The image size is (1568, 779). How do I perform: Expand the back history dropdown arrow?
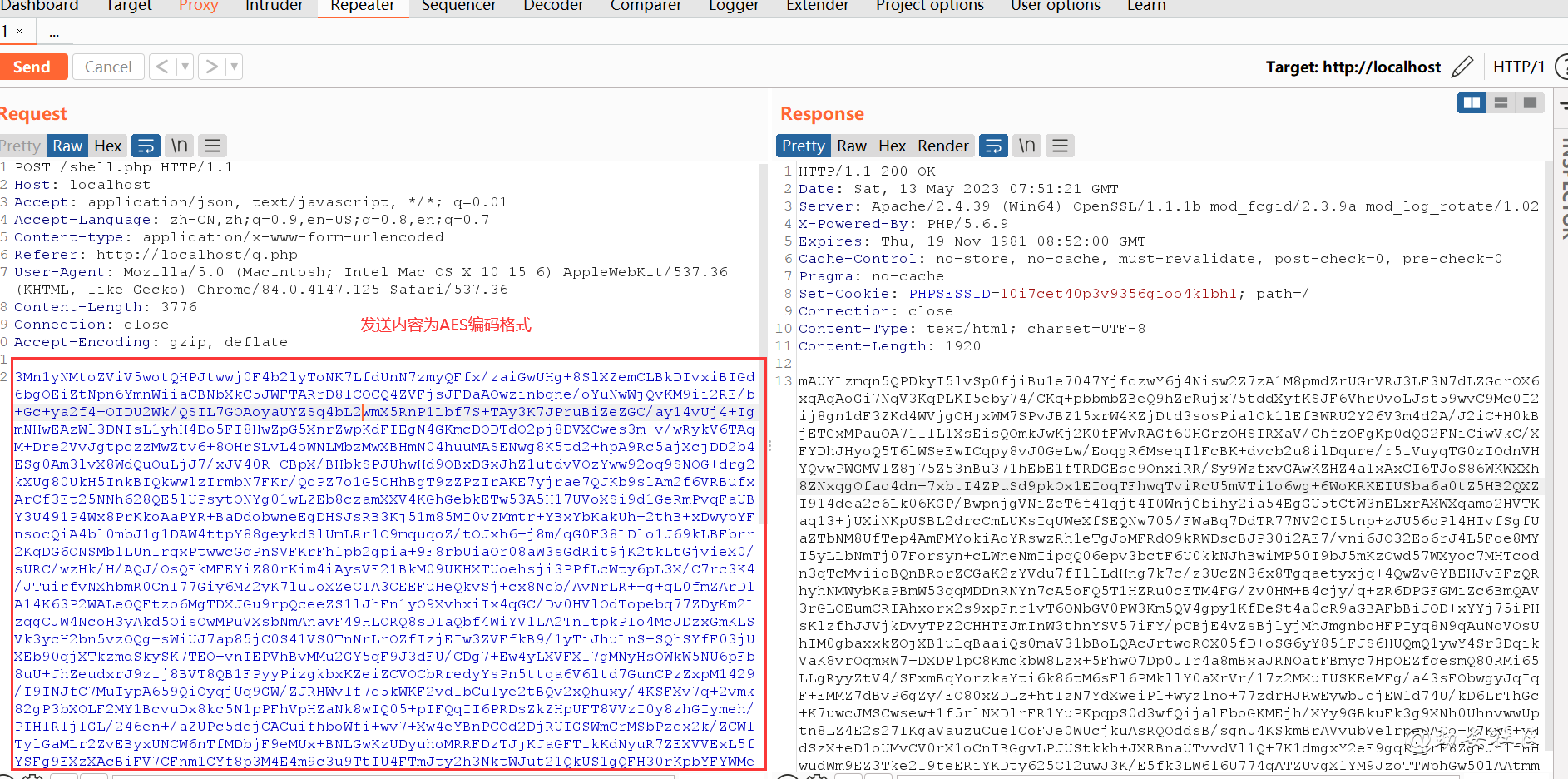click(x=185, y=67)
